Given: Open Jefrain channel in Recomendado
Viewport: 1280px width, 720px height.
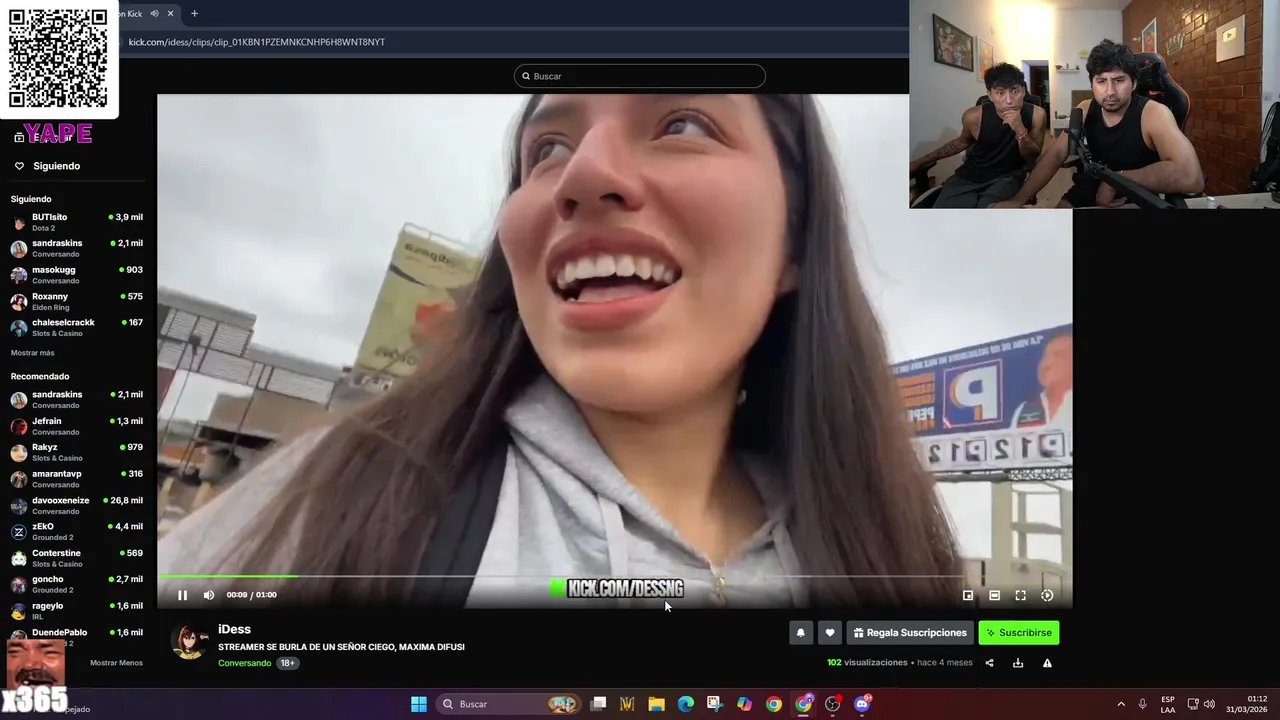Looking at the screenshot, I should (77, 426).
